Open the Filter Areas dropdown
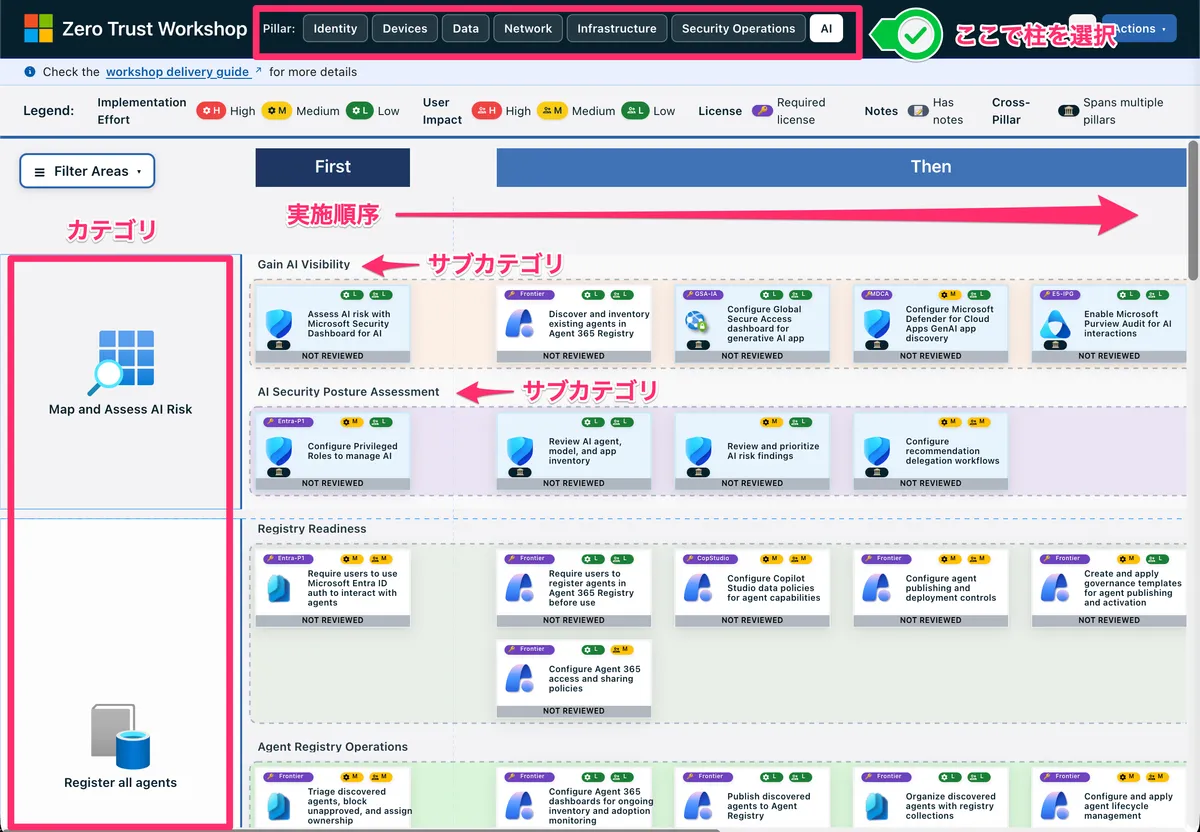The image size is (1200, 832). click(x=87, y=171)
